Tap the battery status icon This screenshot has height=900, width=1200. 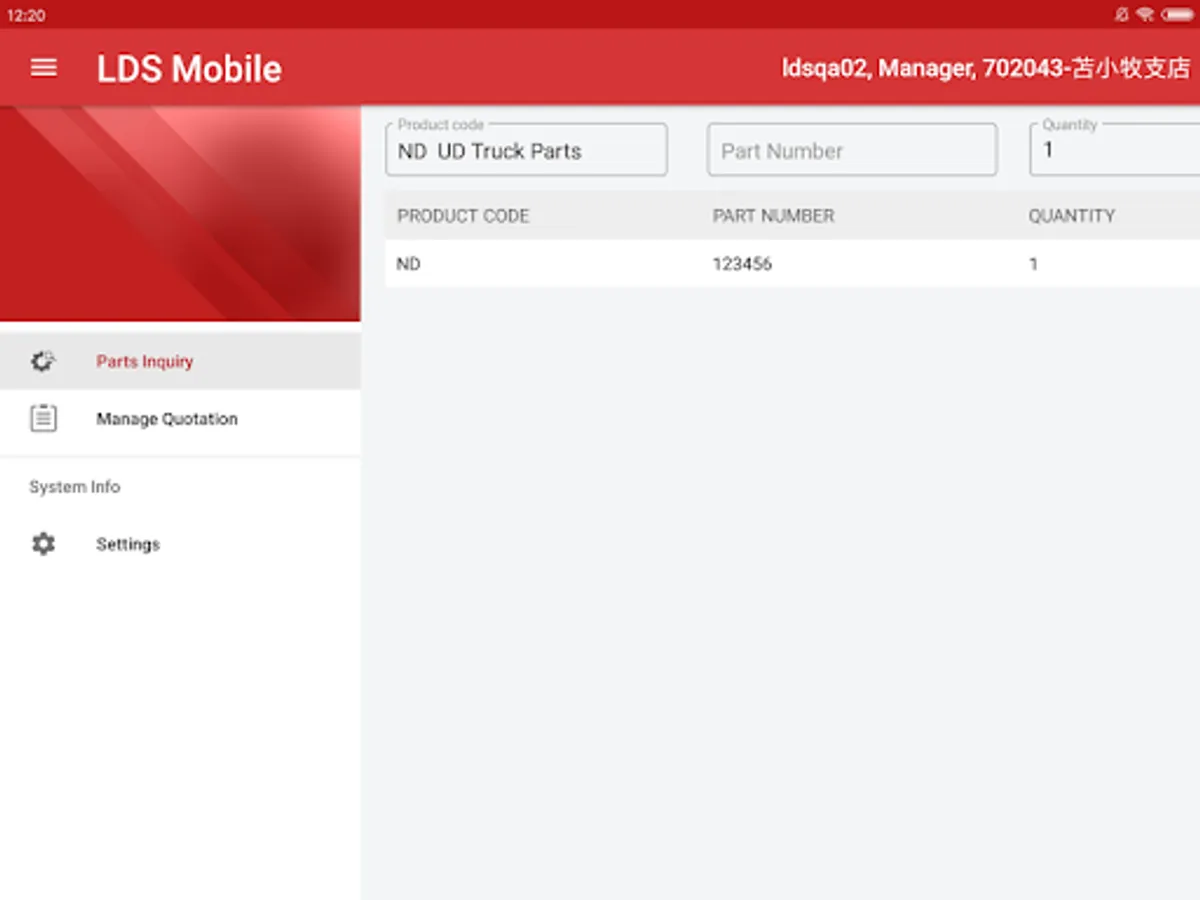(x=1177, y=15)
